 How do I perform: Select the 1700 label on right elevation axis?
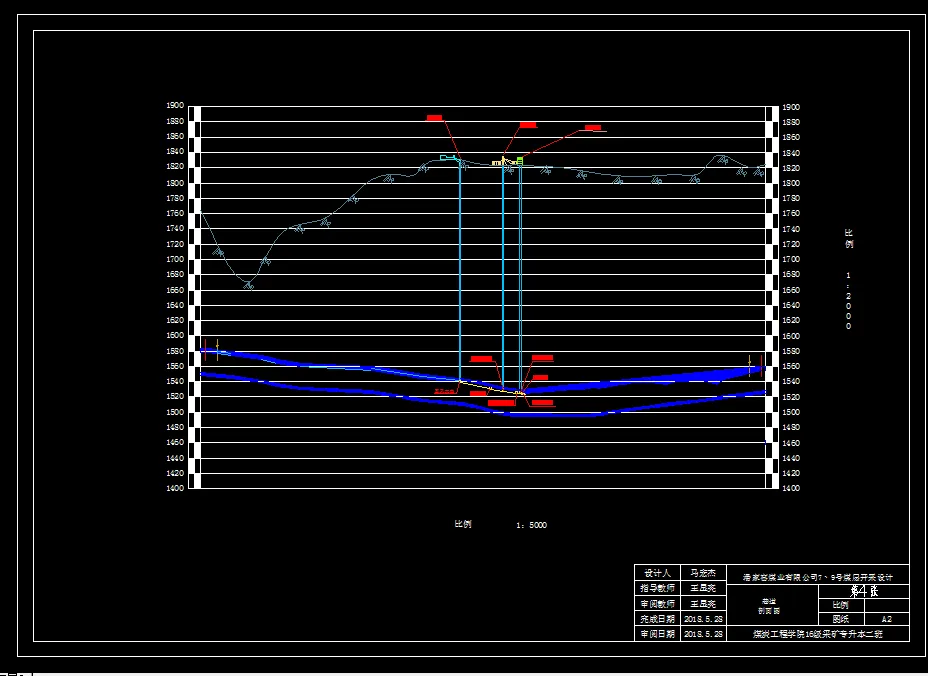[791, 259]
